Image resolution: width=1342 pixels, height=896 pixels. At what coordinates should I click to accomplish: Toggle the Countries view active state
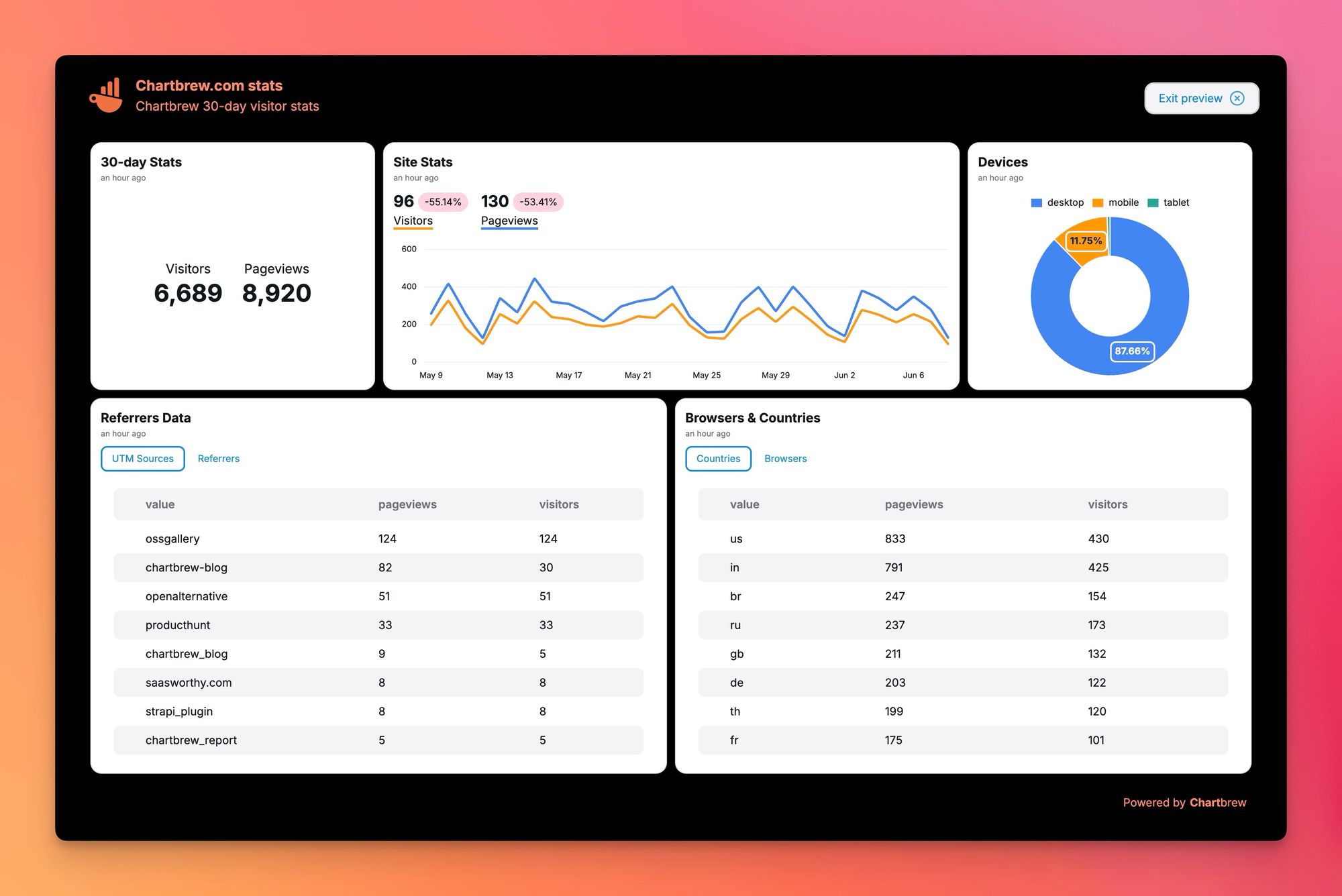[717, 458]
